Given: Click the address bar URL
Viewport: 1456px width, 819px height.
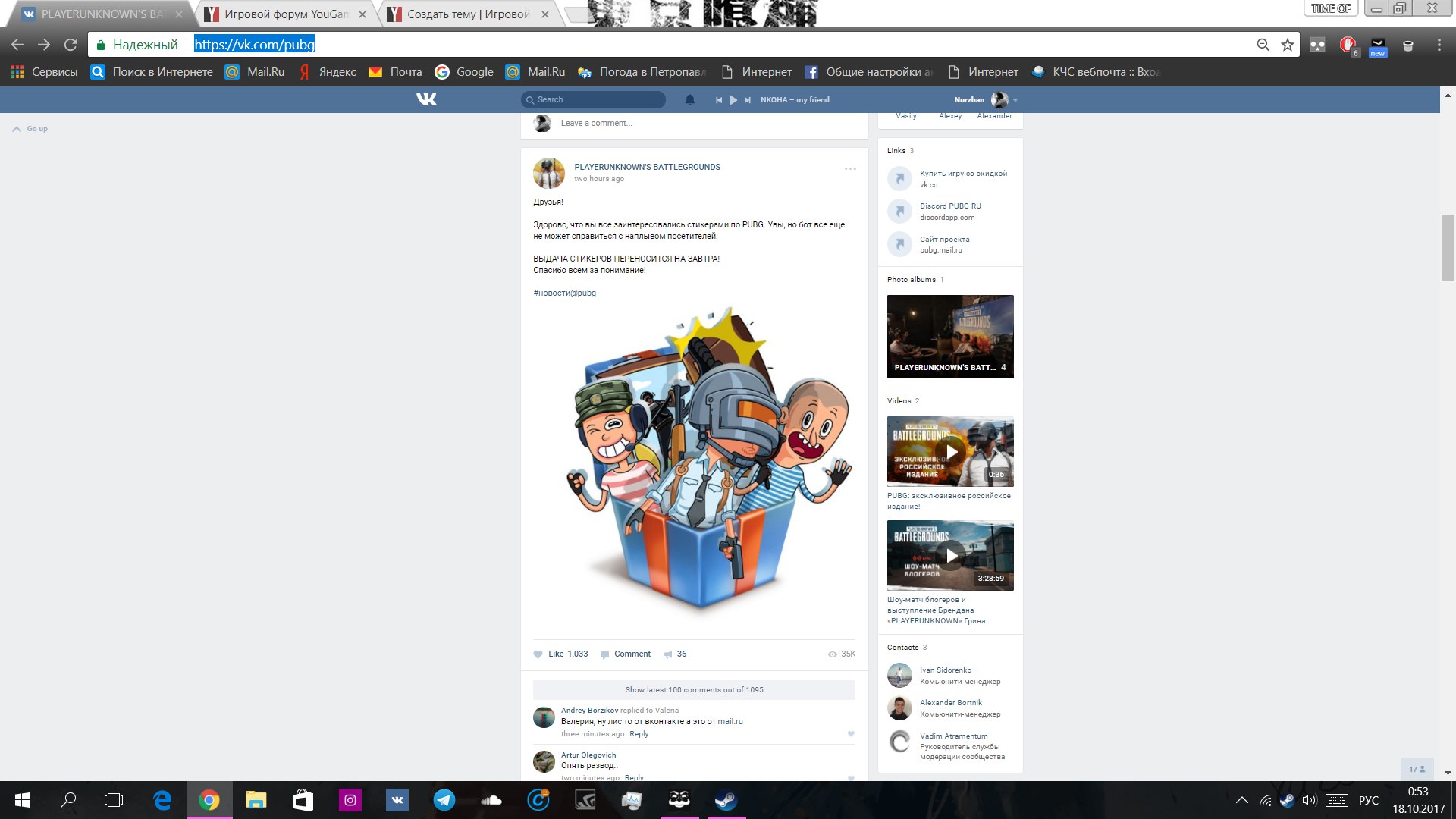Looking at the screenshot, I should tap(254, 45).
